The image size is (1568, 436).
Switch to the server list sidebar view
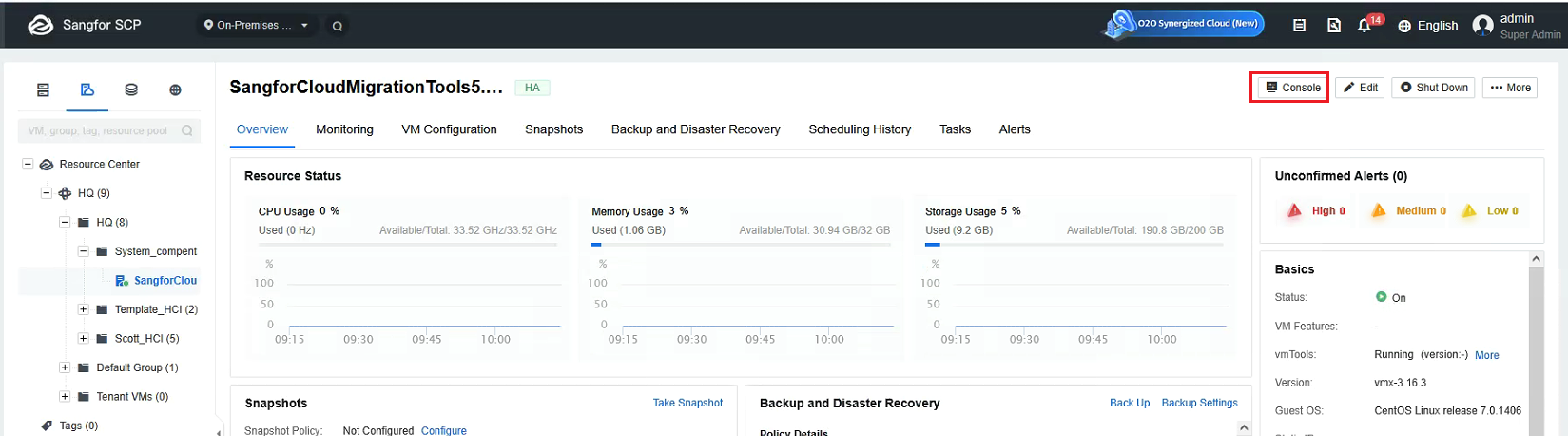(x=43, y=89)
